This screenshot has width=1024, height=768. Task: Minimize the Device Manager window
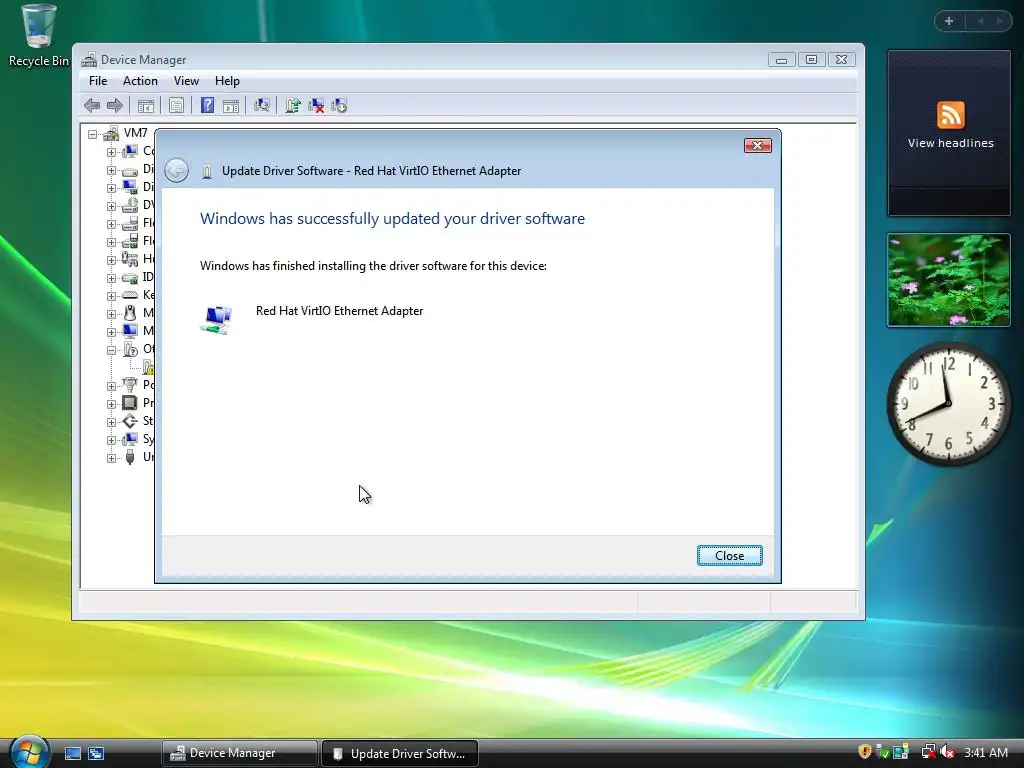click(781, 59)
